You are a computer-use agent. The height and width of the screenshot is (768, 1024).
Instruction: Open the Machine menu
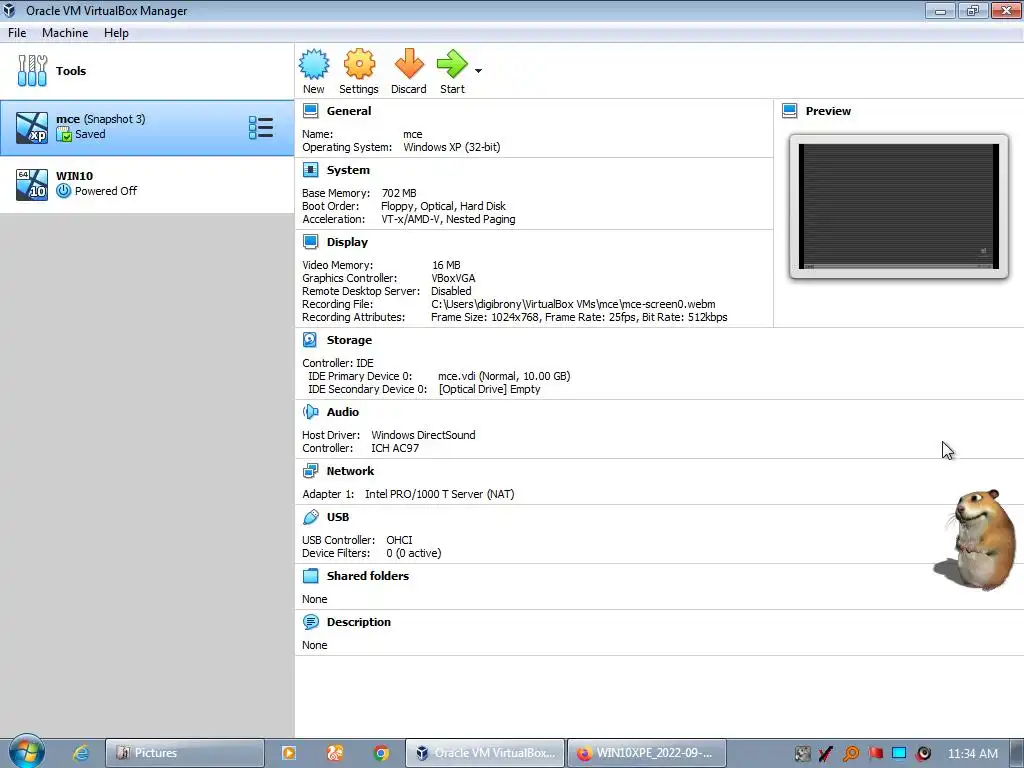[x=65, y=33]
